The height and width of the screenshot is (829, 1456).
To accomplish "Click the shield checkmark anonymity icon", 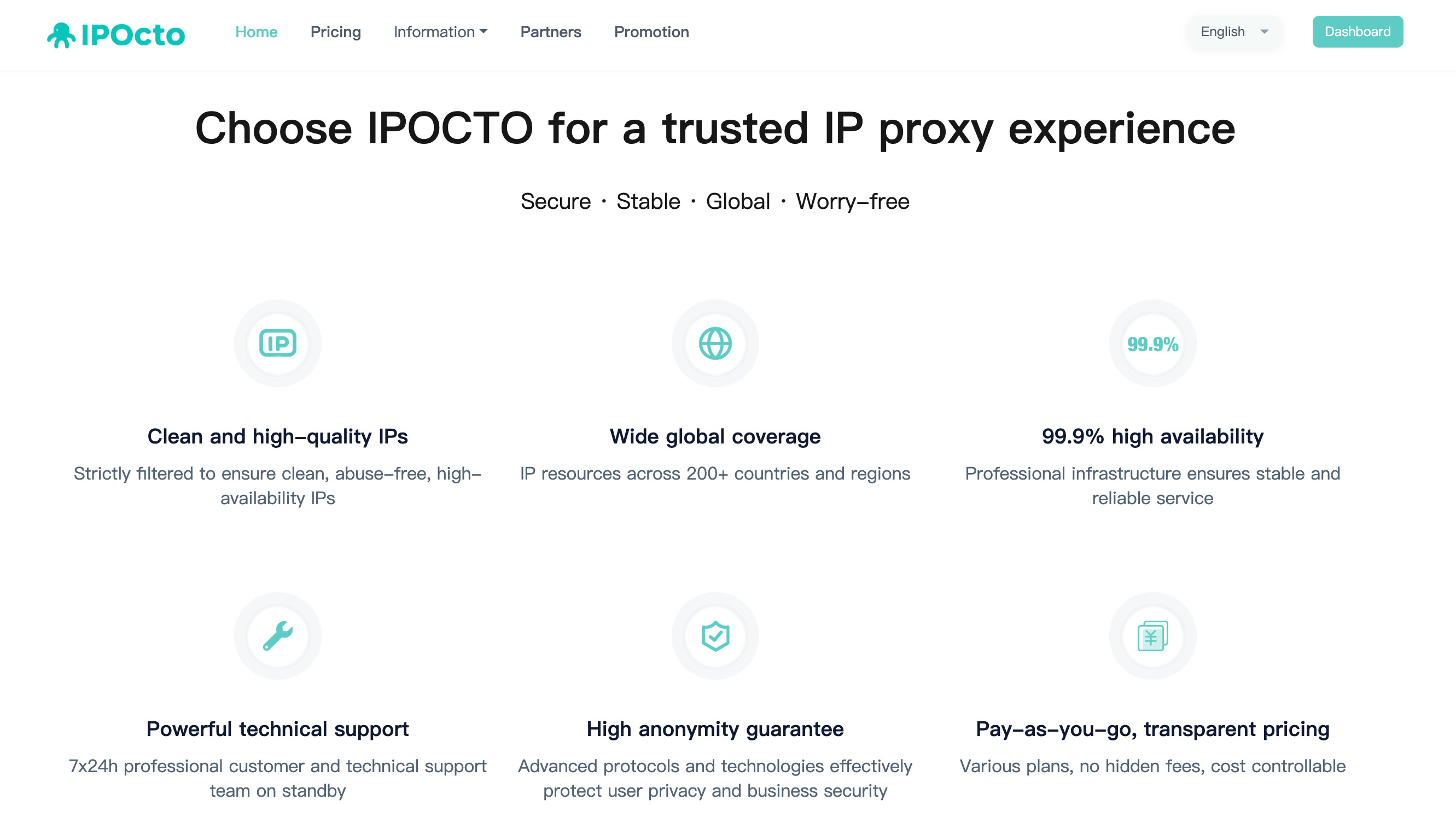I will pos(715,635).
